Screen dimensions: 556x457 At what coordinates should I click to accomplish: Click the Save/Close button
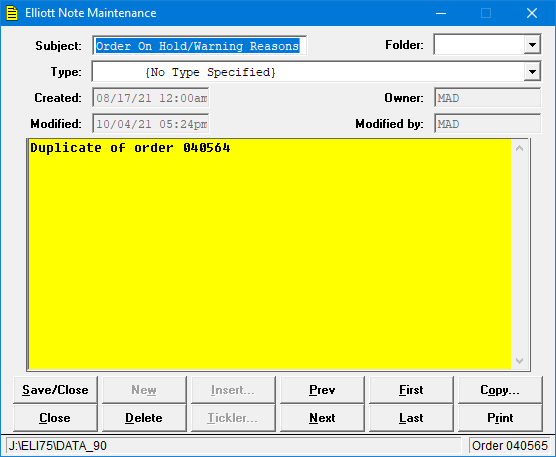(55, 390)
